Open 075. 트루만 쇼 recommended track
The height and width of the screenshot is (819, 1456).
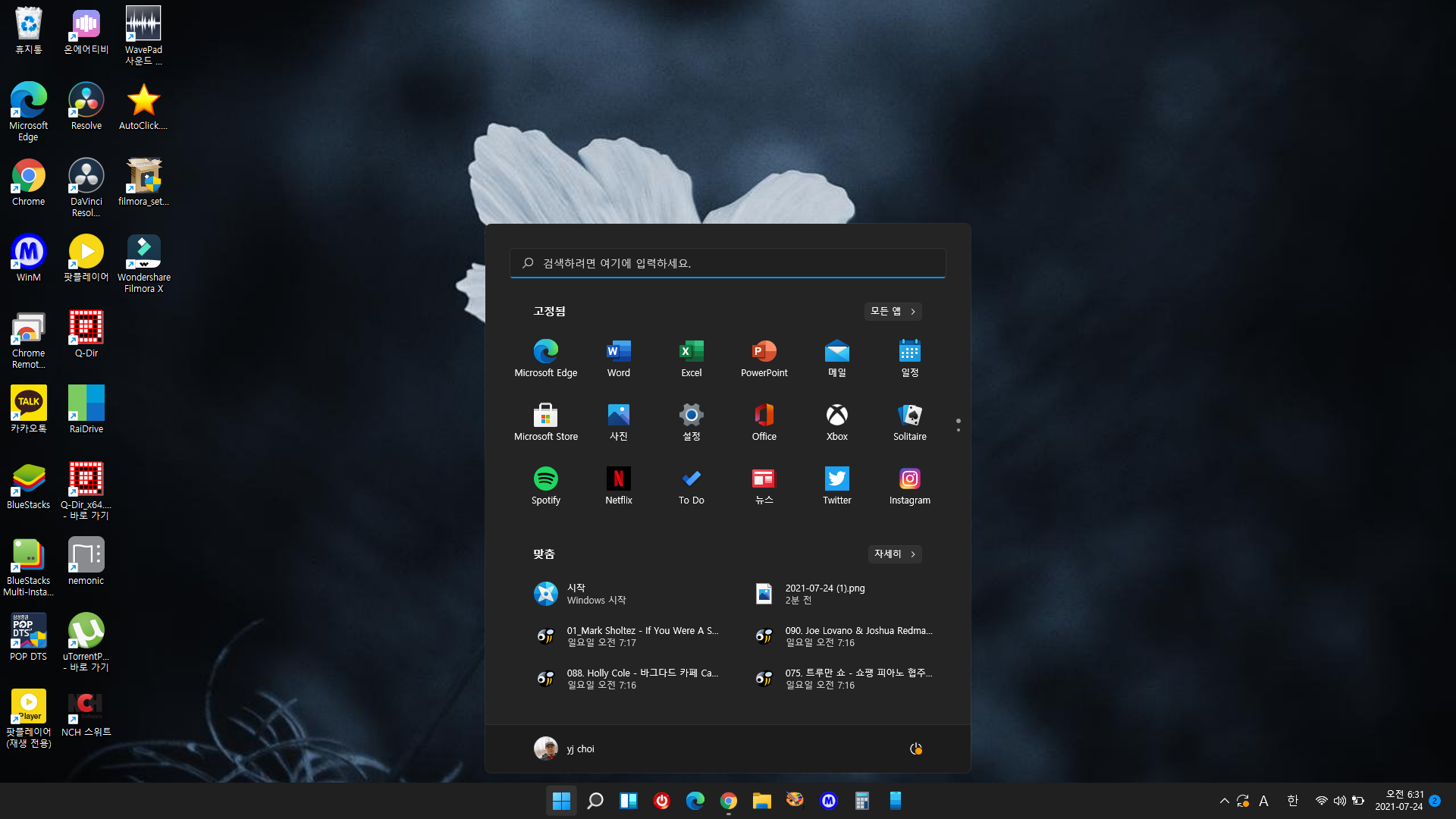tap(845, 679)
